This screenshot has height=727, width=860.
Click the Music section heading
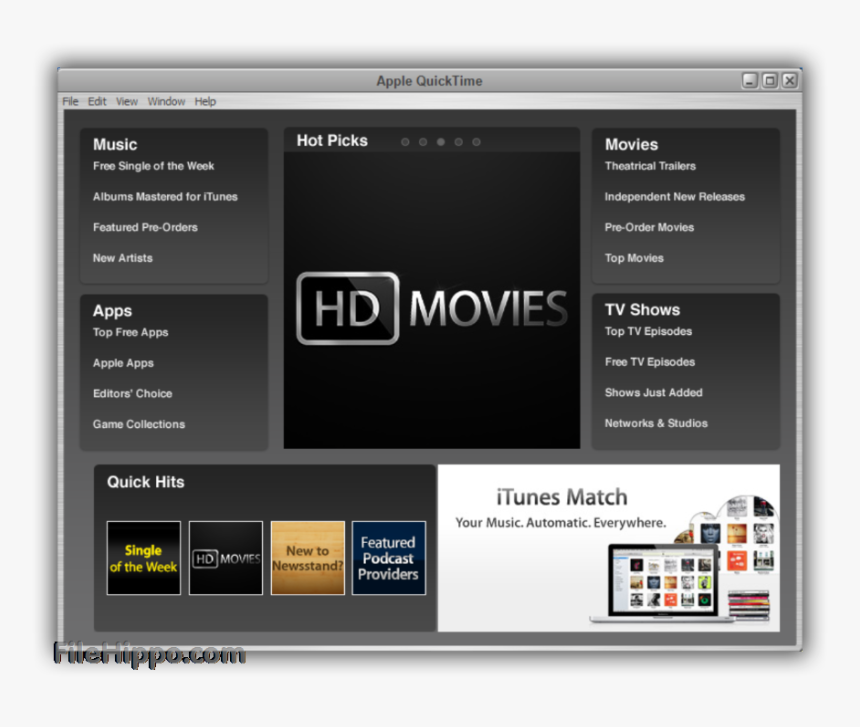click(115, 145)
